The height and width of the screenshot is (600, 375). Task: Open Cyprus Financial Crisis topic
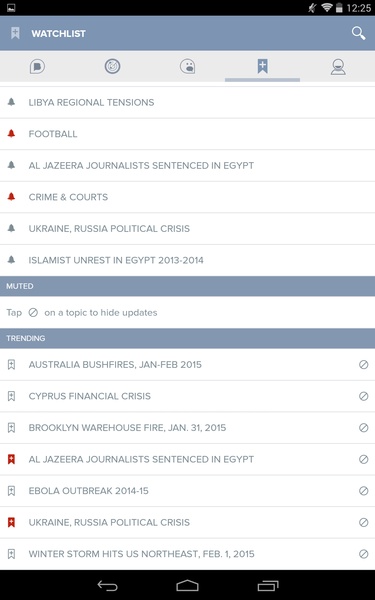coord(188,396)
